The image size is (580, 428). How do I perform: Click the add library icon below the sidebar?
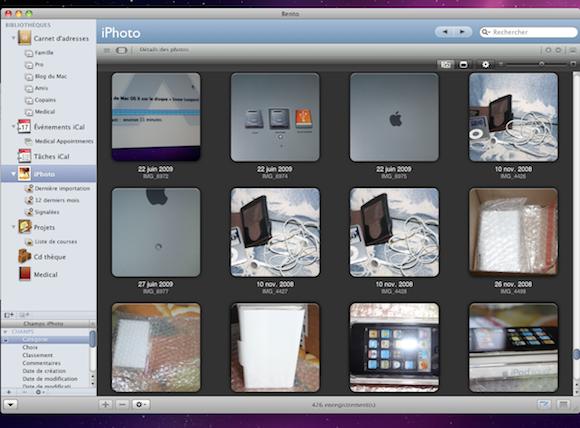(x=9, y=315)
